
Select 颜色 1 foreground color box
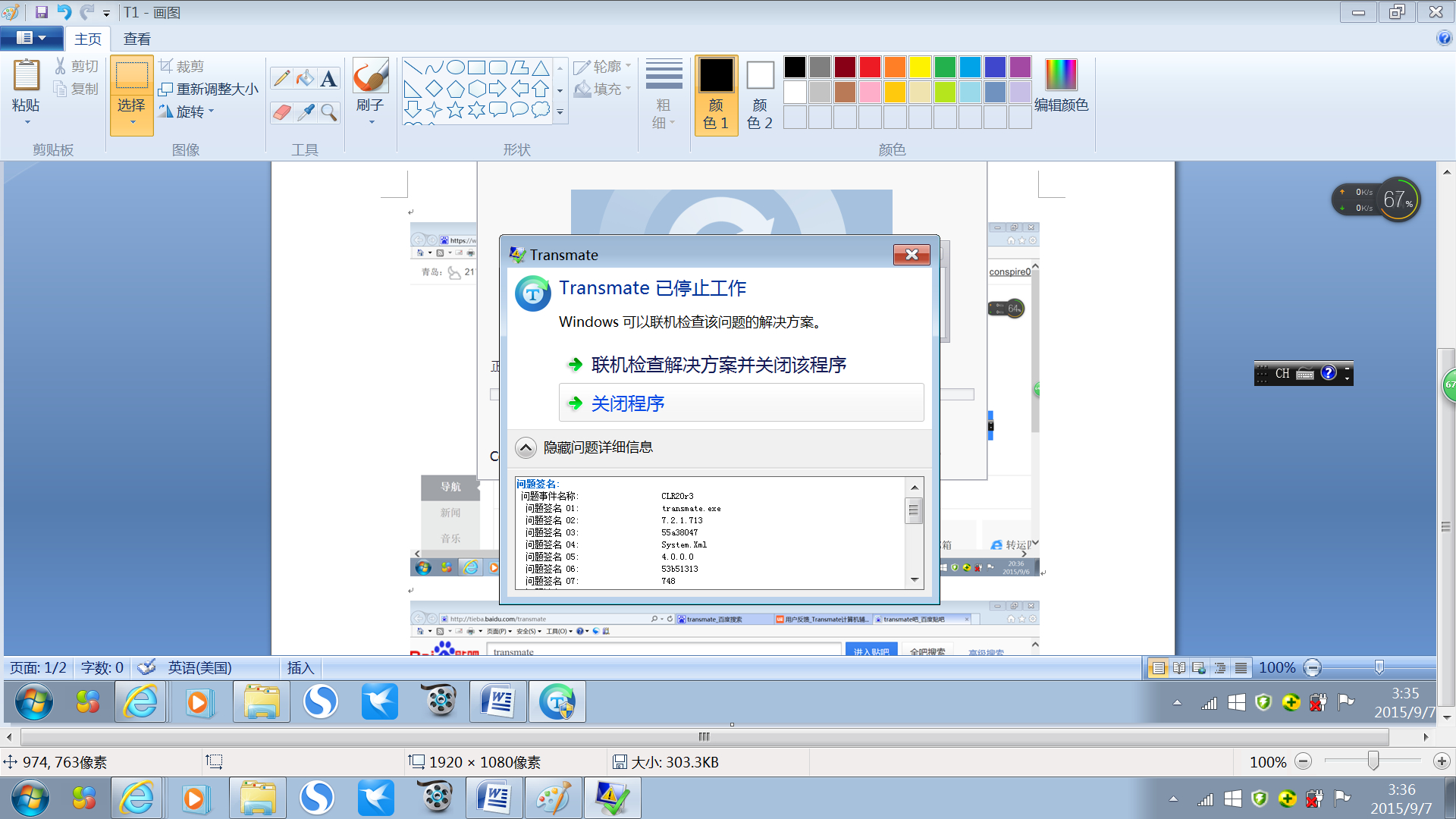716,96
